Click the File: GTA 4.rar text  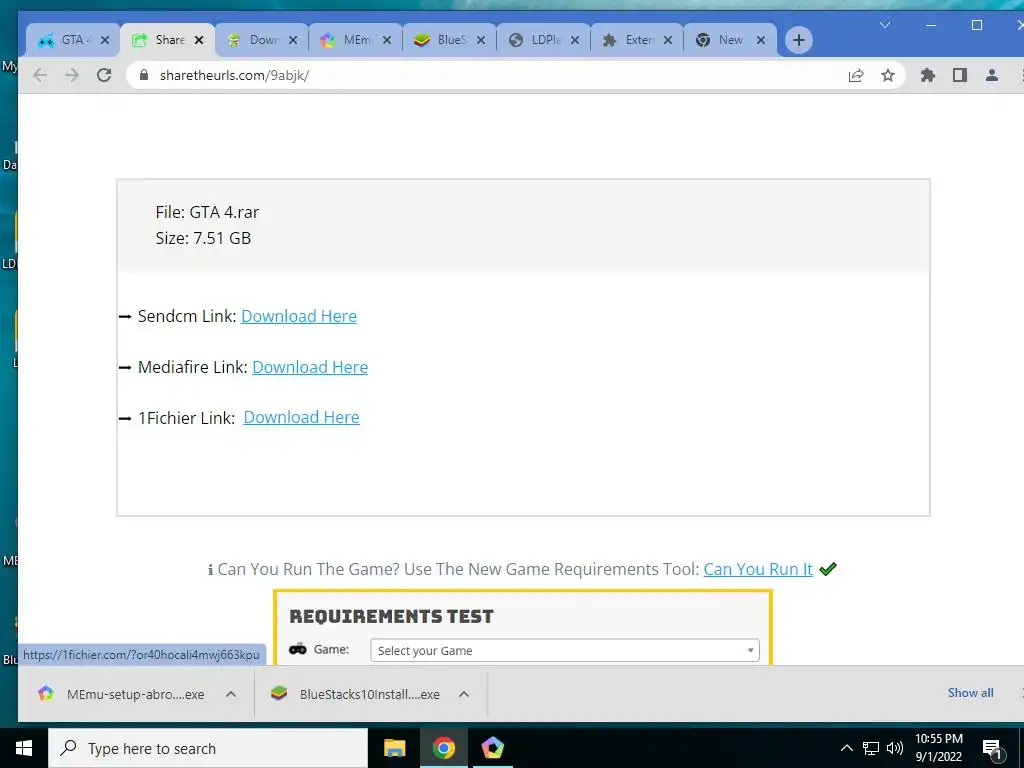click(207, 212)
